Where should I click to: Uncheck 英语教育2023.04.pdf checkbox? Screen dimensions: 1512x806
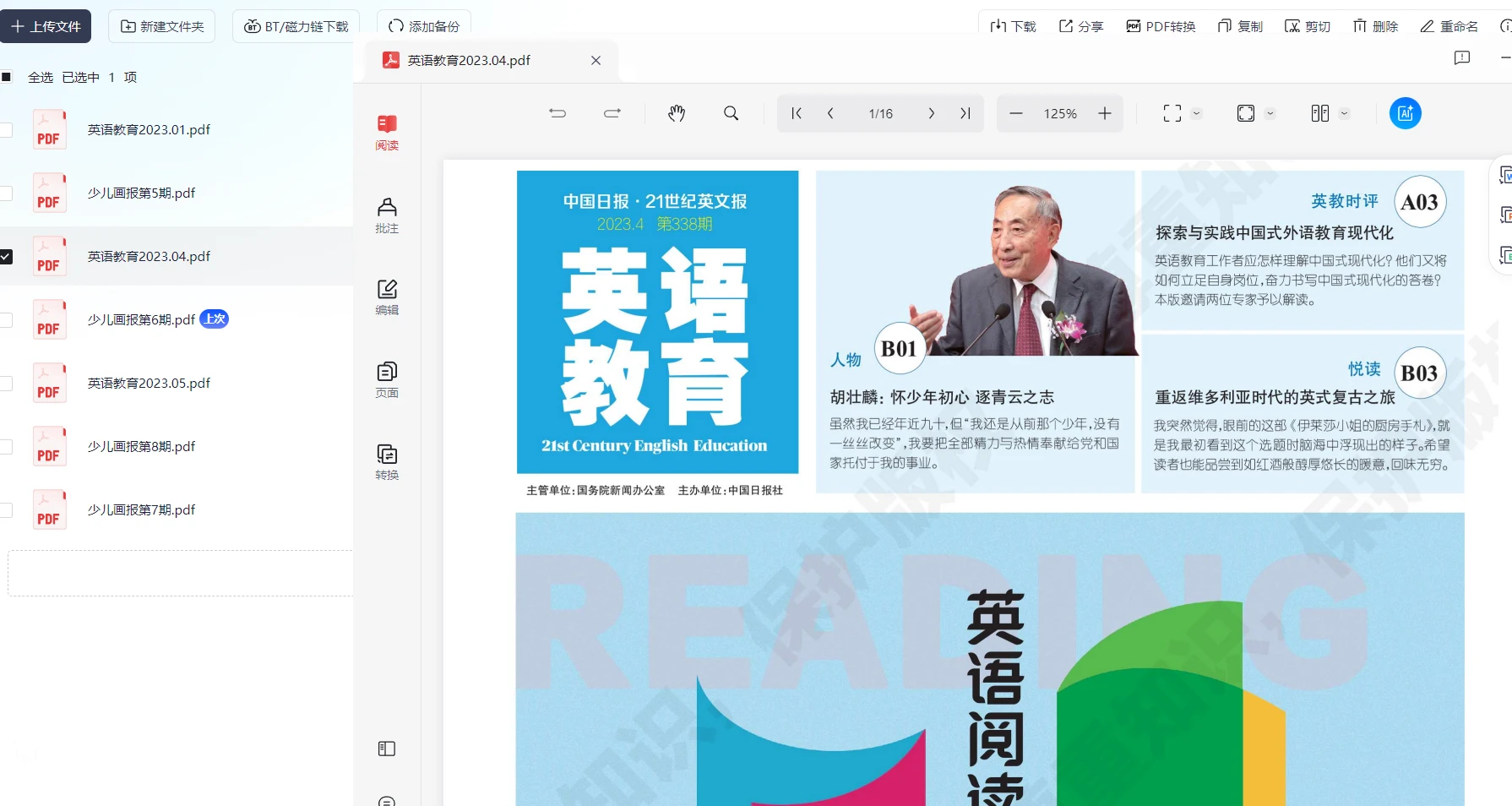[x=6, y=256]
